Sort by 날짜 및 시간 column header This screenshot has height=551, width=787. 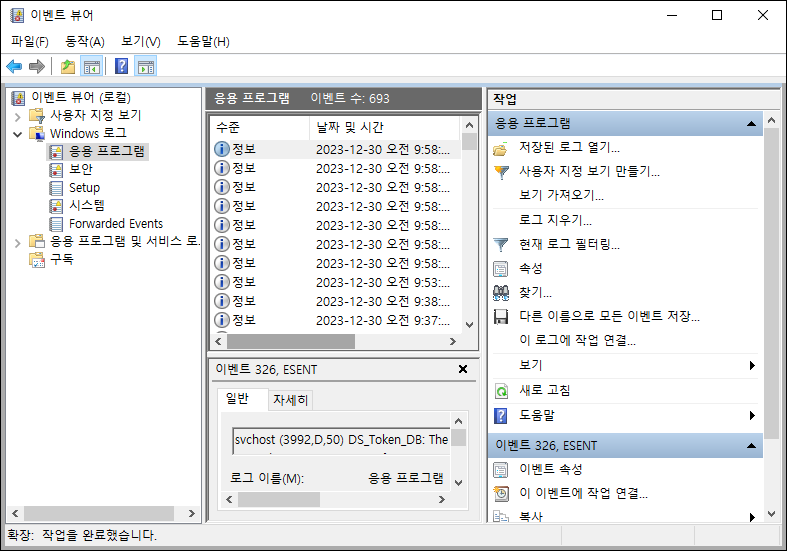(x=384, y=127)
